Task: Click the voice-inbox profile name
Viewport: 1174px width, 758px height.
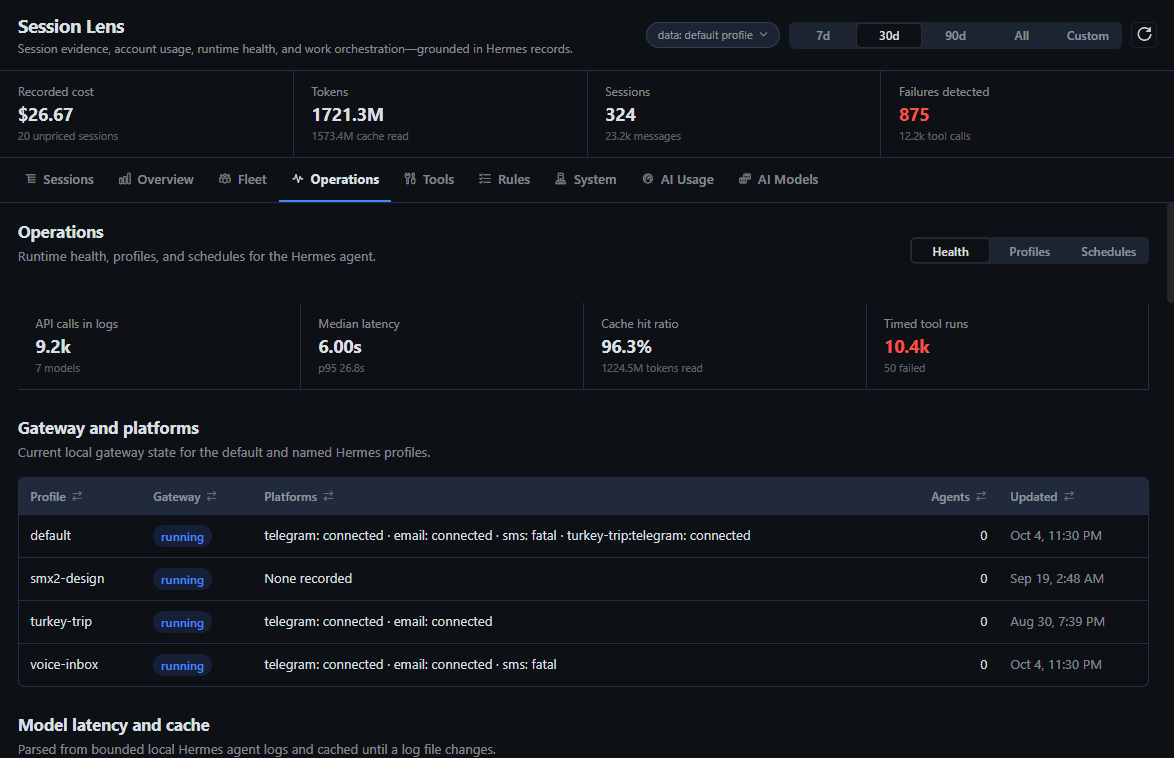Action: (64, 664)
